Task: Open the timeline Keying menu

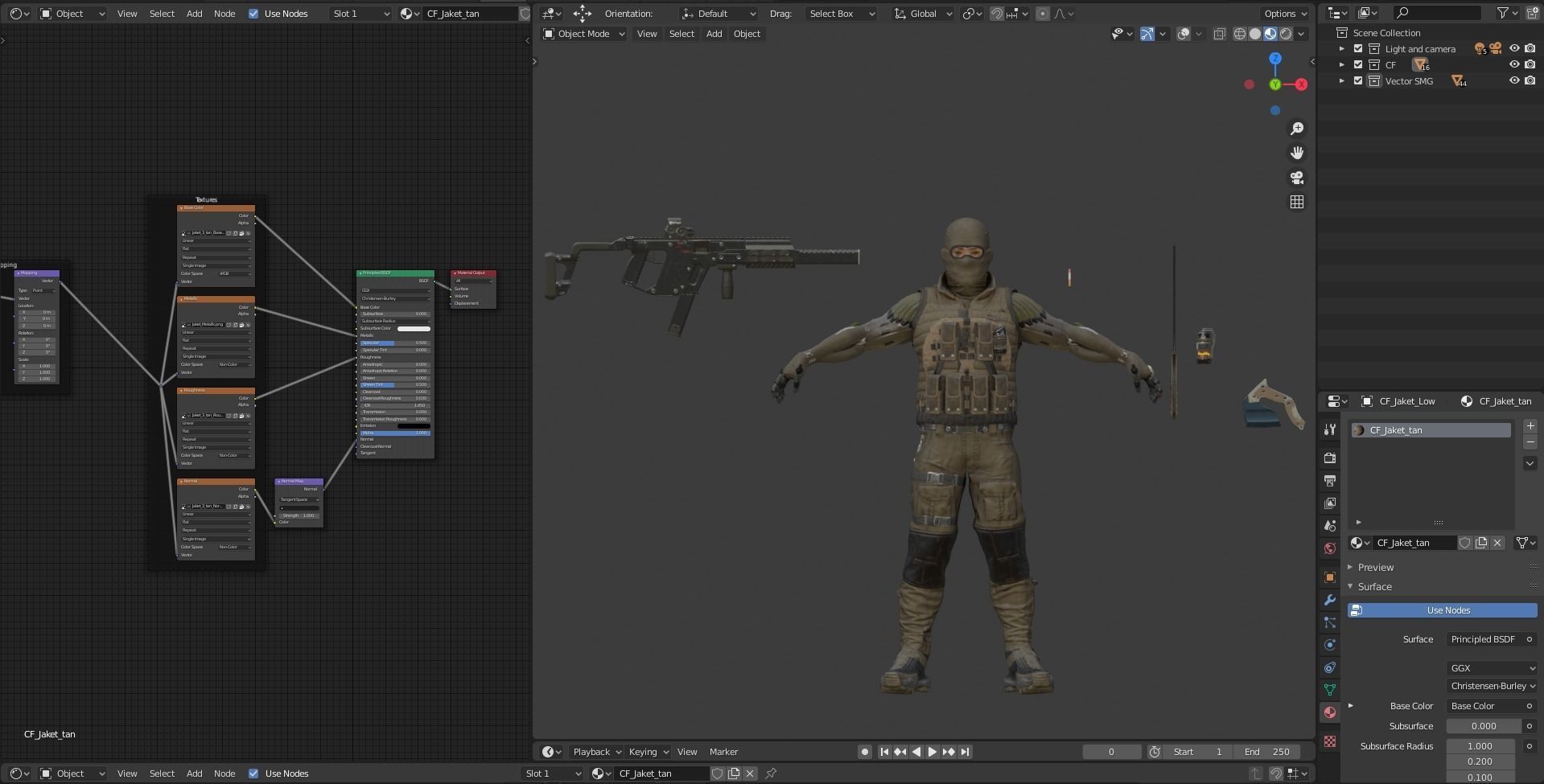Action: pos(648,752)
